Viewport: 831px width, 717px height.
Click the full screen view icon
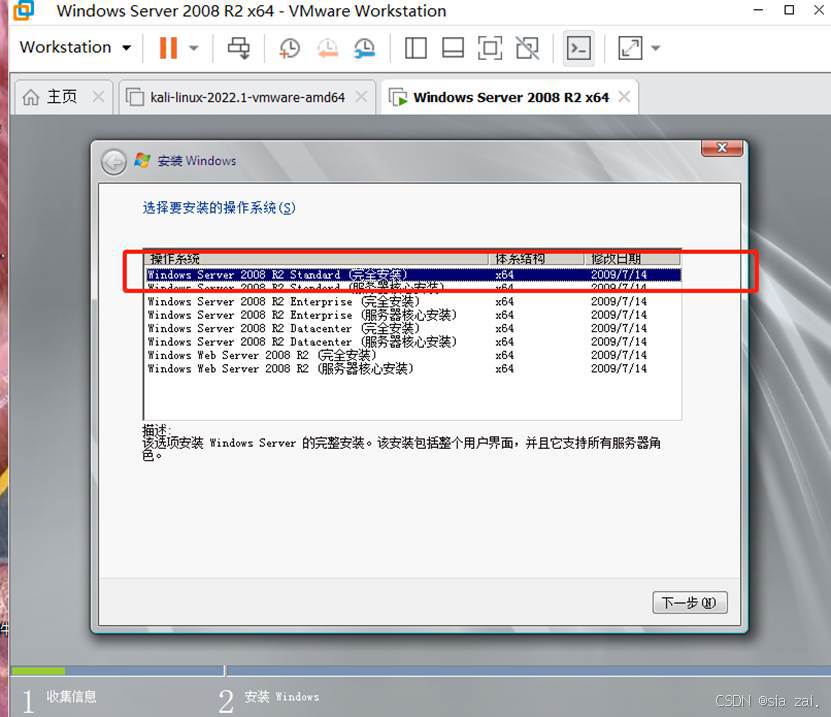(489, 47)
